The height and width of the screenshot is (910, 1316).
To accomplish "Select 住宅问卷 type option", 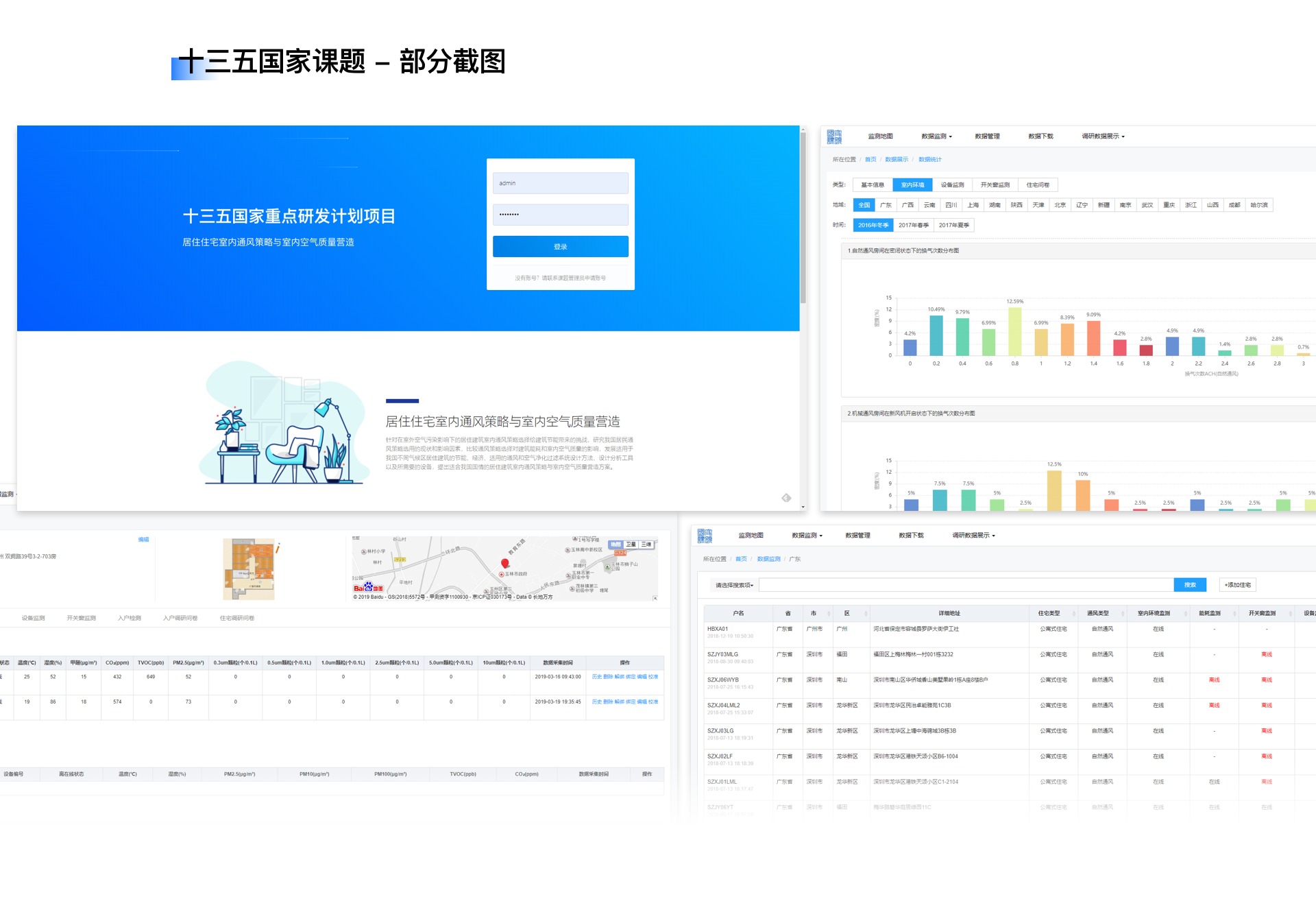I will point(1038,184).
